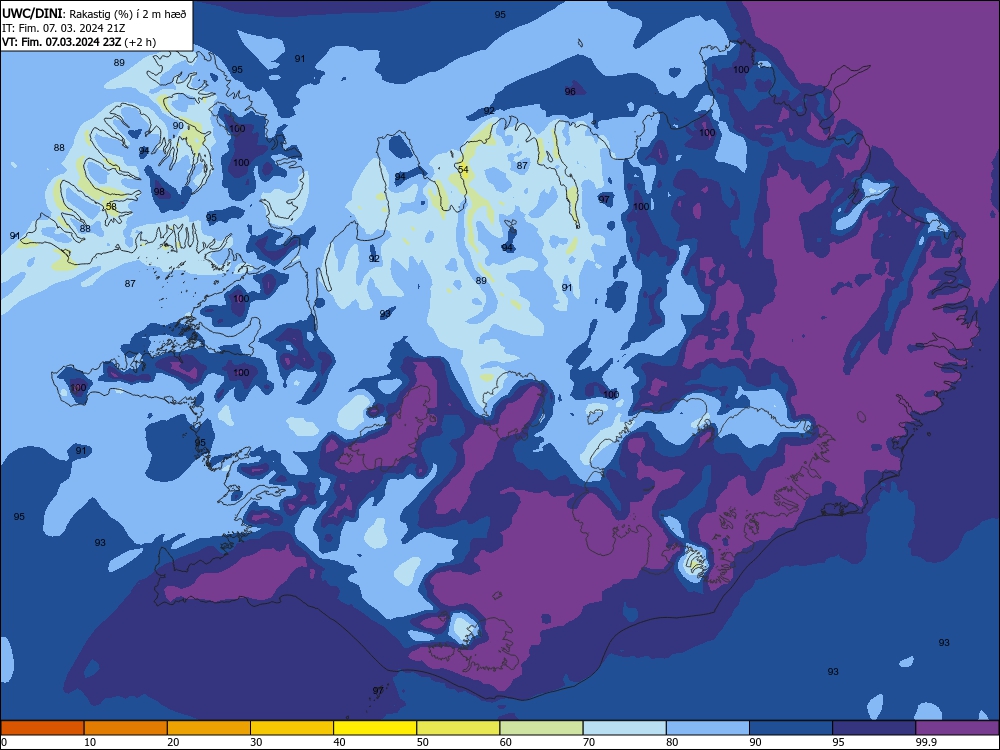
Task: Click the valid time line 'VT: Fim. 07.03.2024 23Z (+2 h)'
Action: tap(79, 42)
